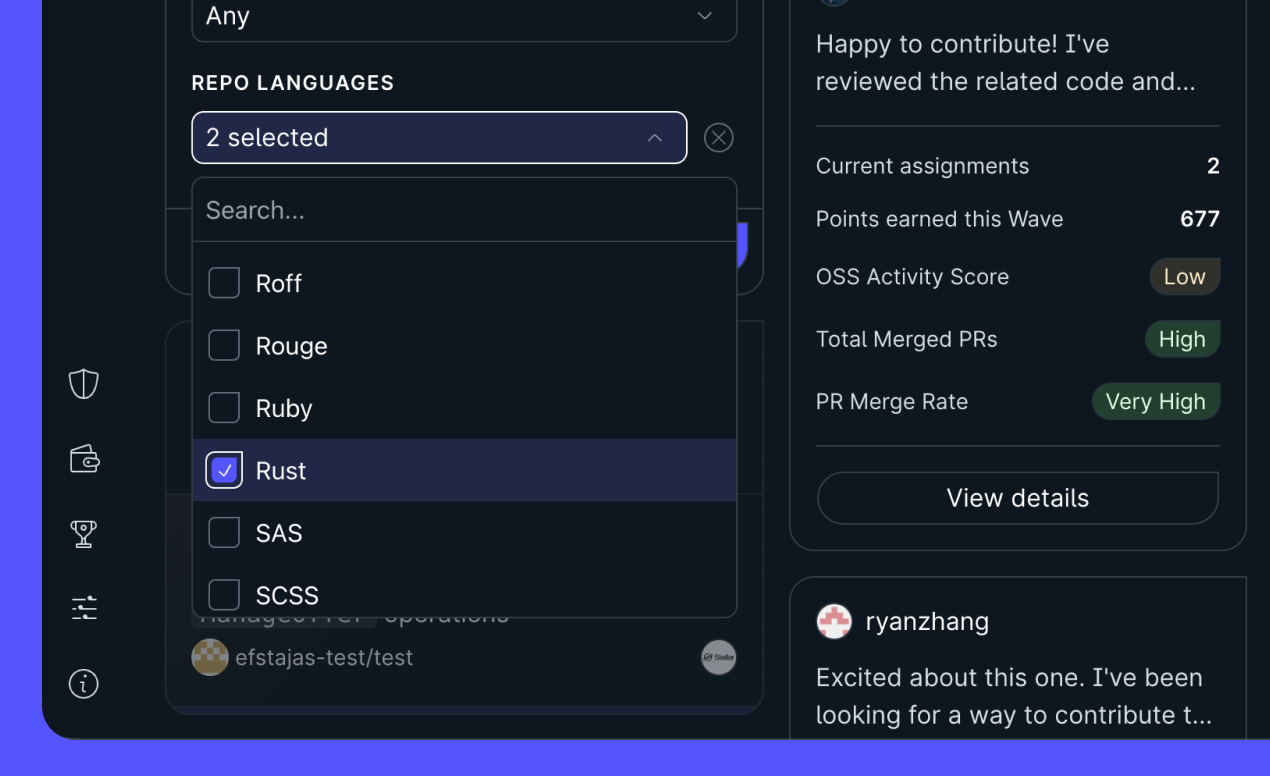Open the trophy leaderboard icon
This screenshot has height=776, width=1270.
click(x=83, y=533)
